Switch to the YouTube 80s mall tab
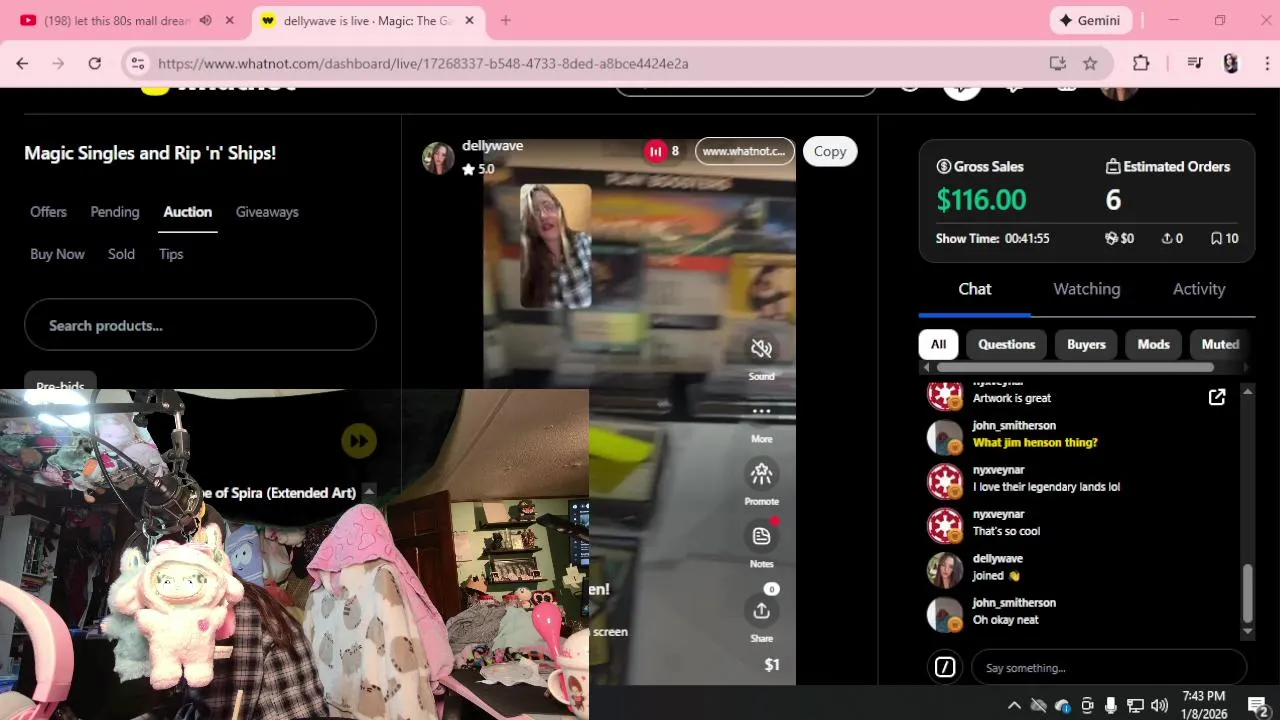The image size is (1280, 720). coord(118,20)
